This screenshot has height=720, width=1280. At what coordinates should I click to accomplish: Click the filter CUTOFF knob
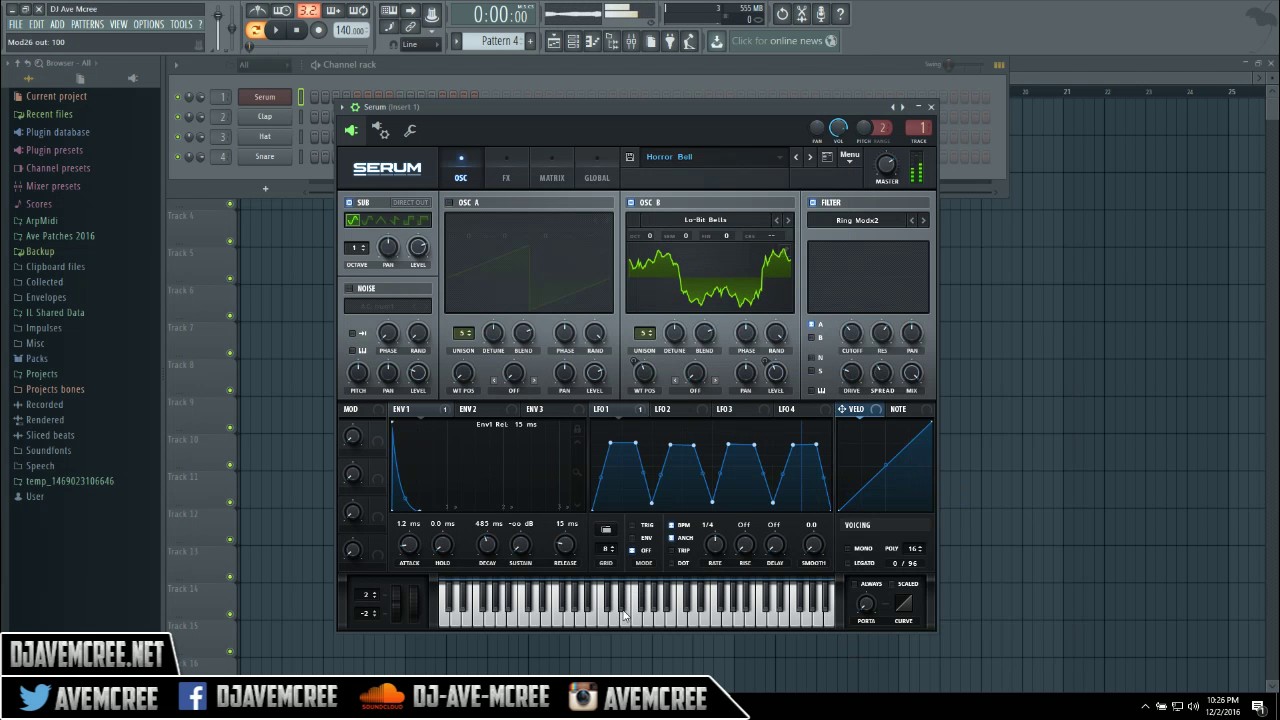pyautogui.click(x=851, y=333)
